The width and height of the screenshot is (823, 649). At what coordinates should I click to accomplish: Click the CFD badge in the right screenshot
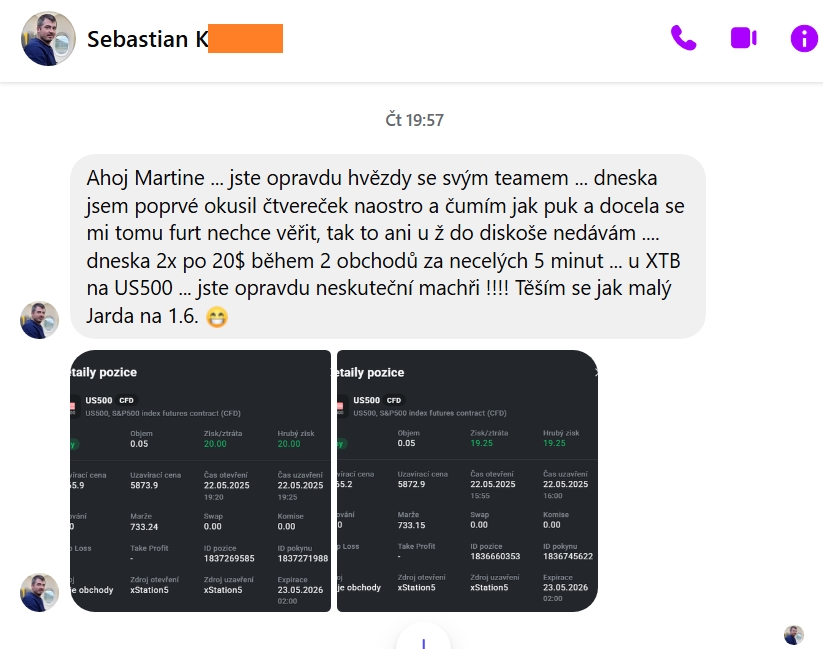394,400
